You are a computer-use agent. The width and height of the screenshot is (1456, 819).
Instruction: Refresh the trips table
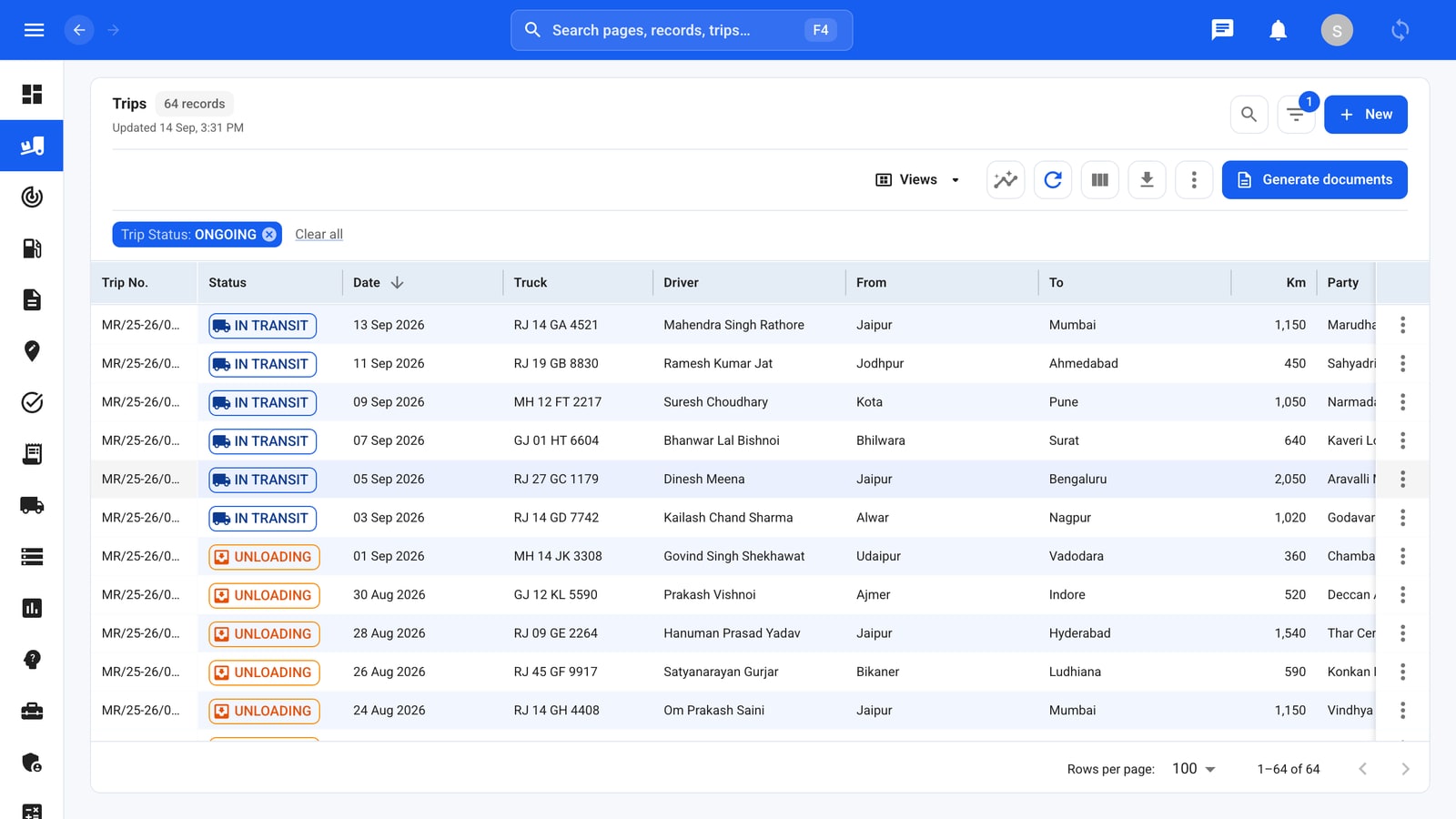[1053, 180]
